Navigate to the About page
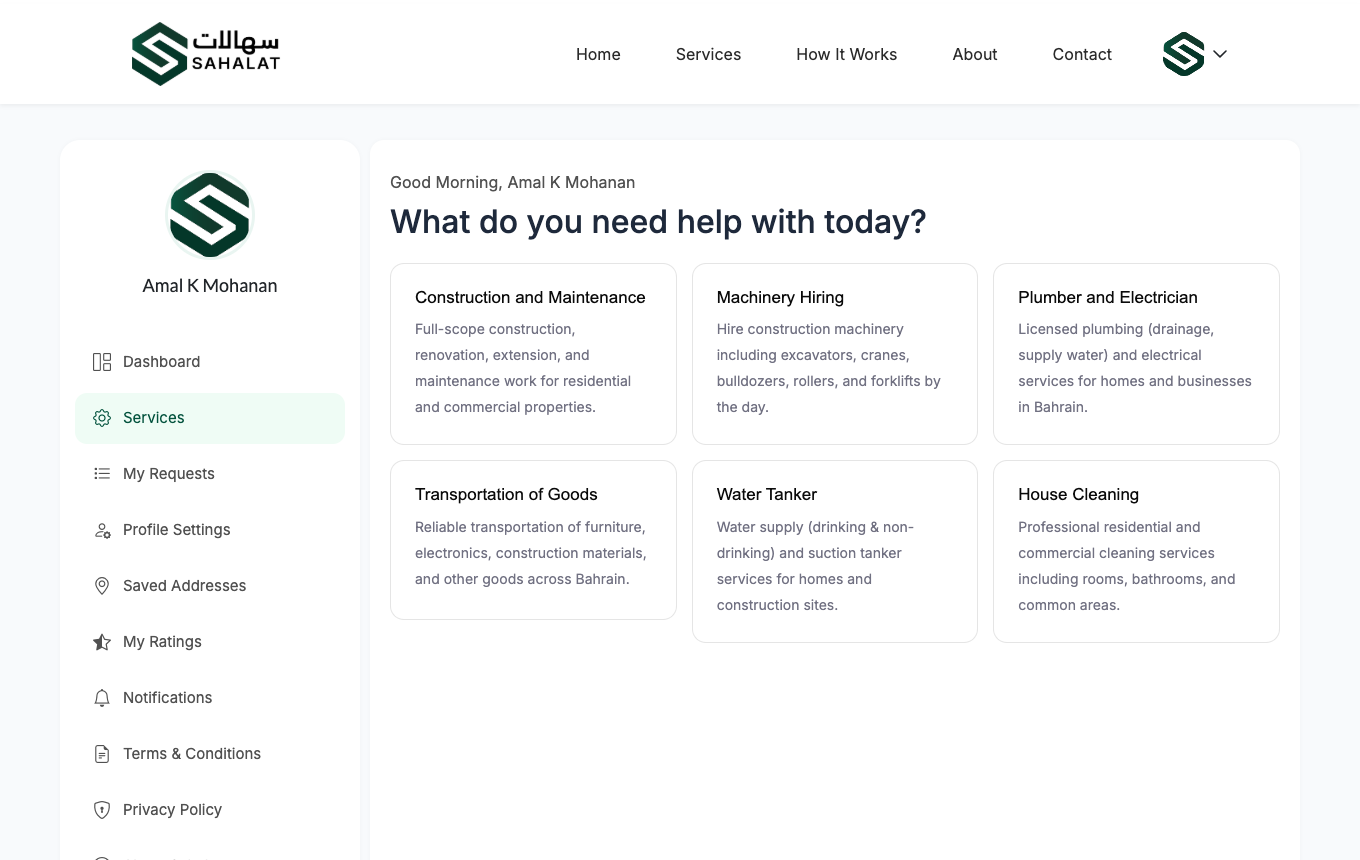Viewport: 1360px width, 860px height. (975, 54)
